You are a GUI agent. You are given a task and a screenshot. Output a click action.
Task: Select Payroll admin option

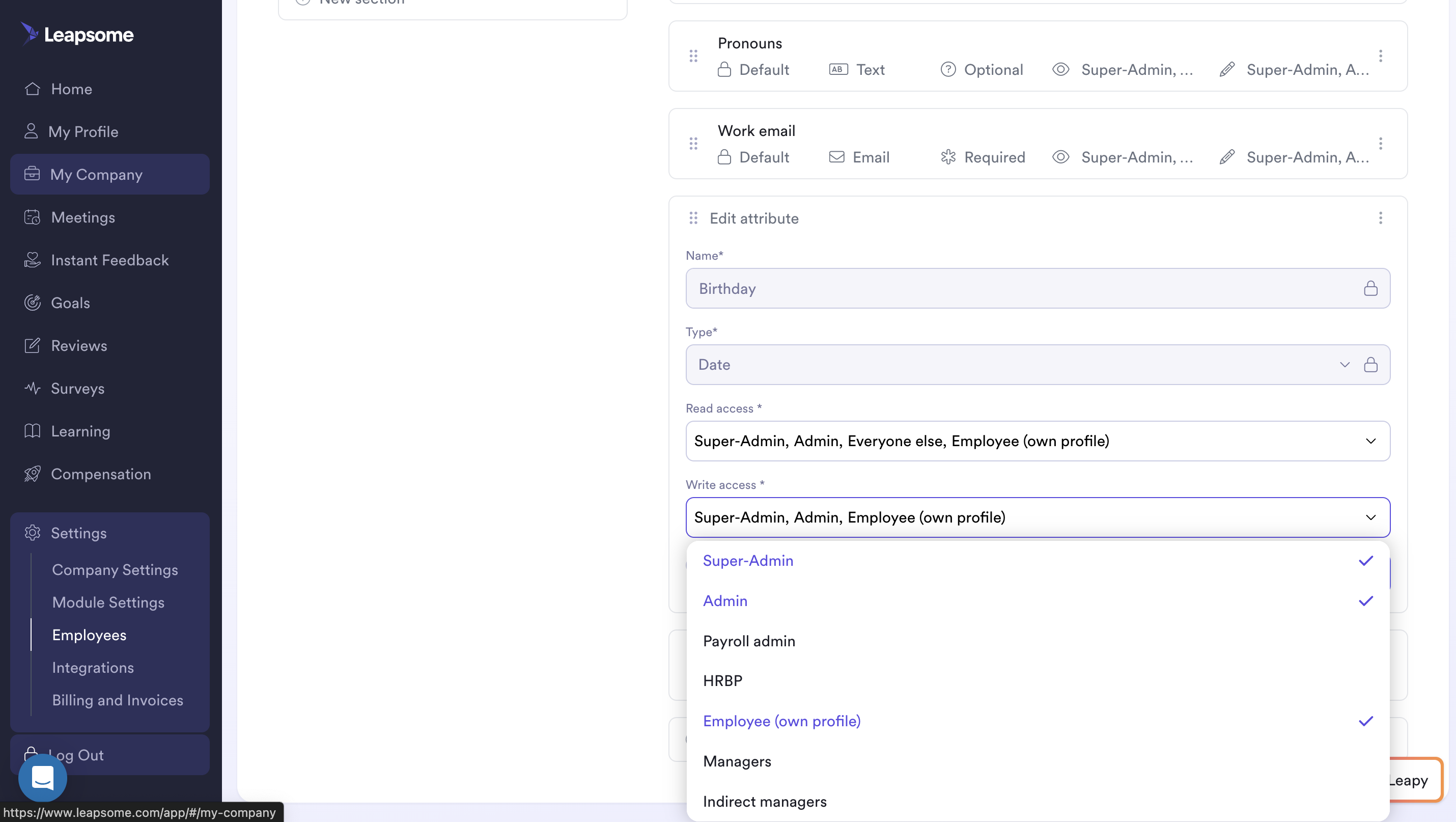[x=1038, y=641]
